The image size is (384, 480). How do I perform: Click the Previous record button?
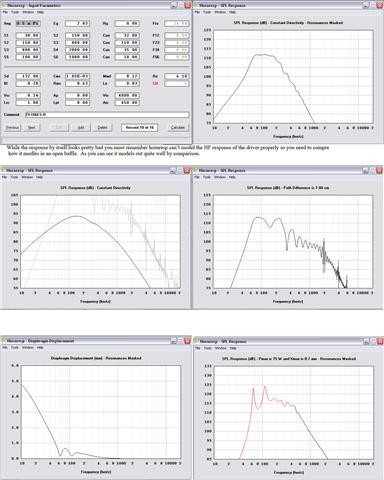tap(13, 128)
